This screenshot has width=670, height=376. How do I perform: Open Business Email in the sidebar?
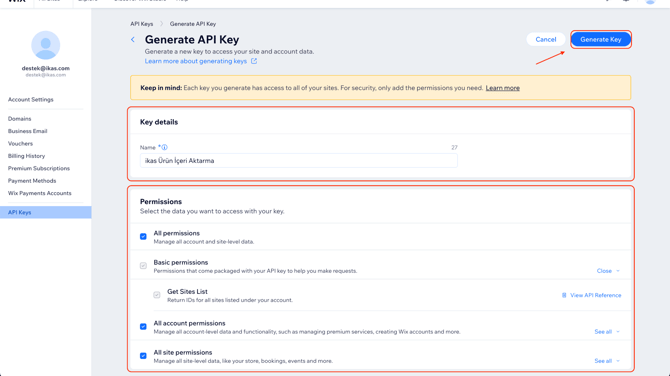(x=27, y=131)
